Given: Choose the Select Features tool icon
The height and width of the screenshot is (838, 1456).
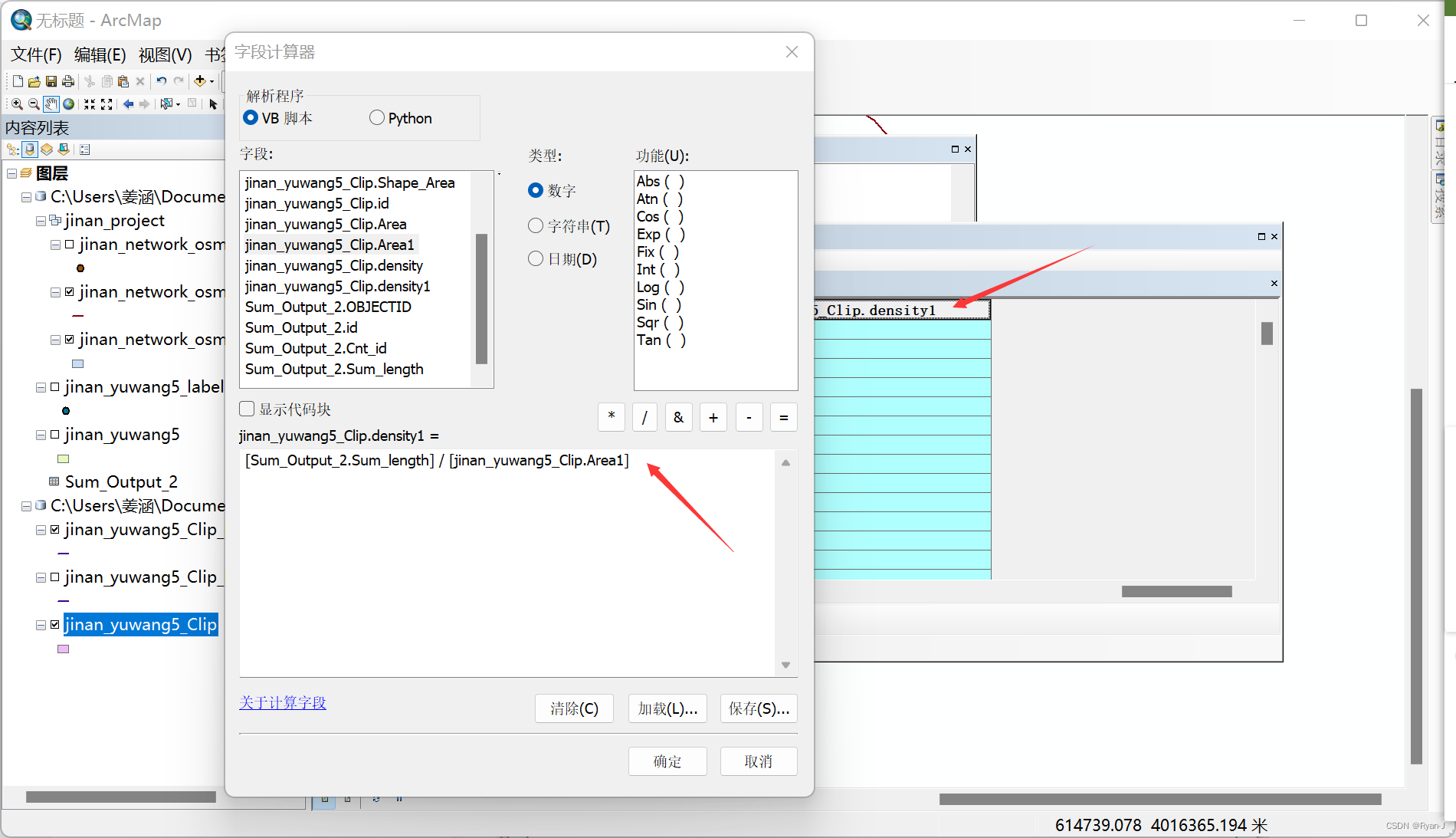Looking at the screenshot, I should [166, 104].
